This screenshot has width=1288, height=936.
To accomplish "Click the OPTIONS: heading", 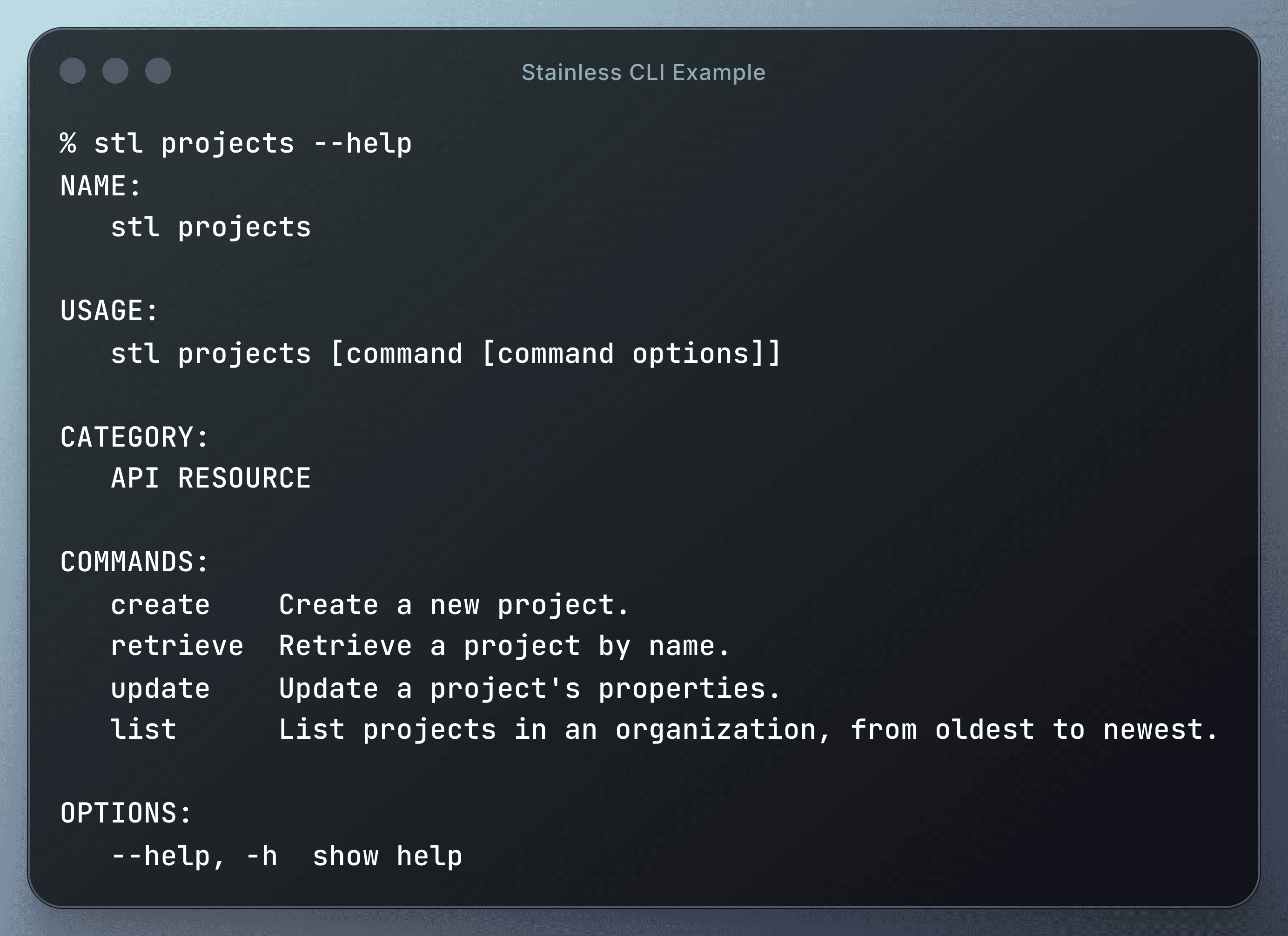I will [x=126, y=813].
